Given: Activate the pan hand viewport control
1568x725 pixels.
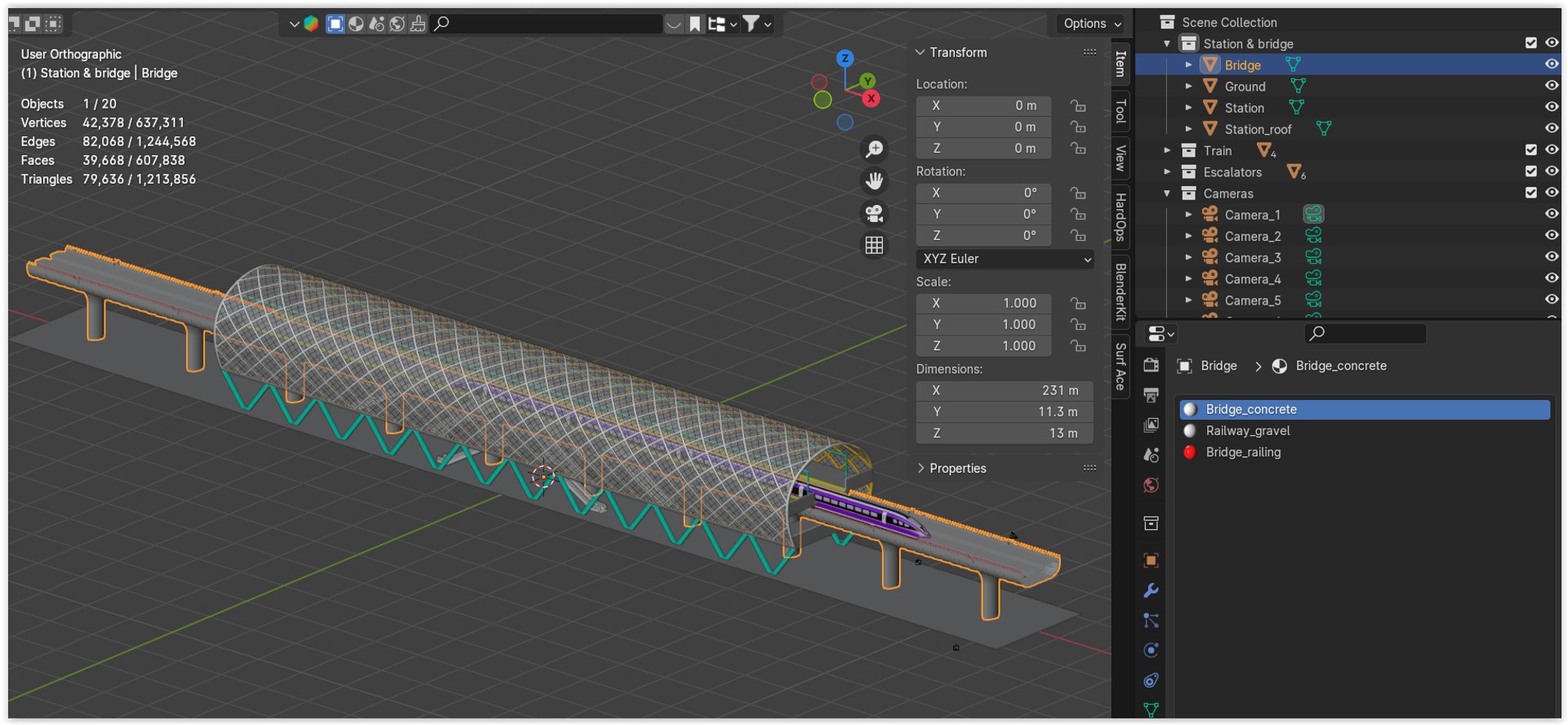Looking at the screenshot, I should click(x=875, y=180).
